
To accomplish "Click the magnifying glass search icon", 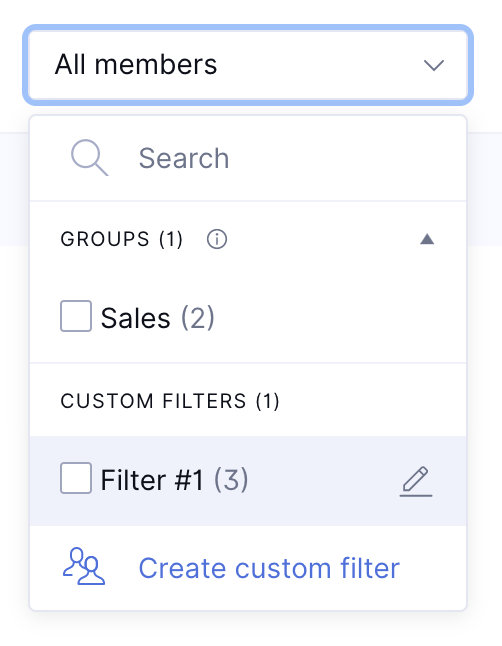I will tap(89, 158).
